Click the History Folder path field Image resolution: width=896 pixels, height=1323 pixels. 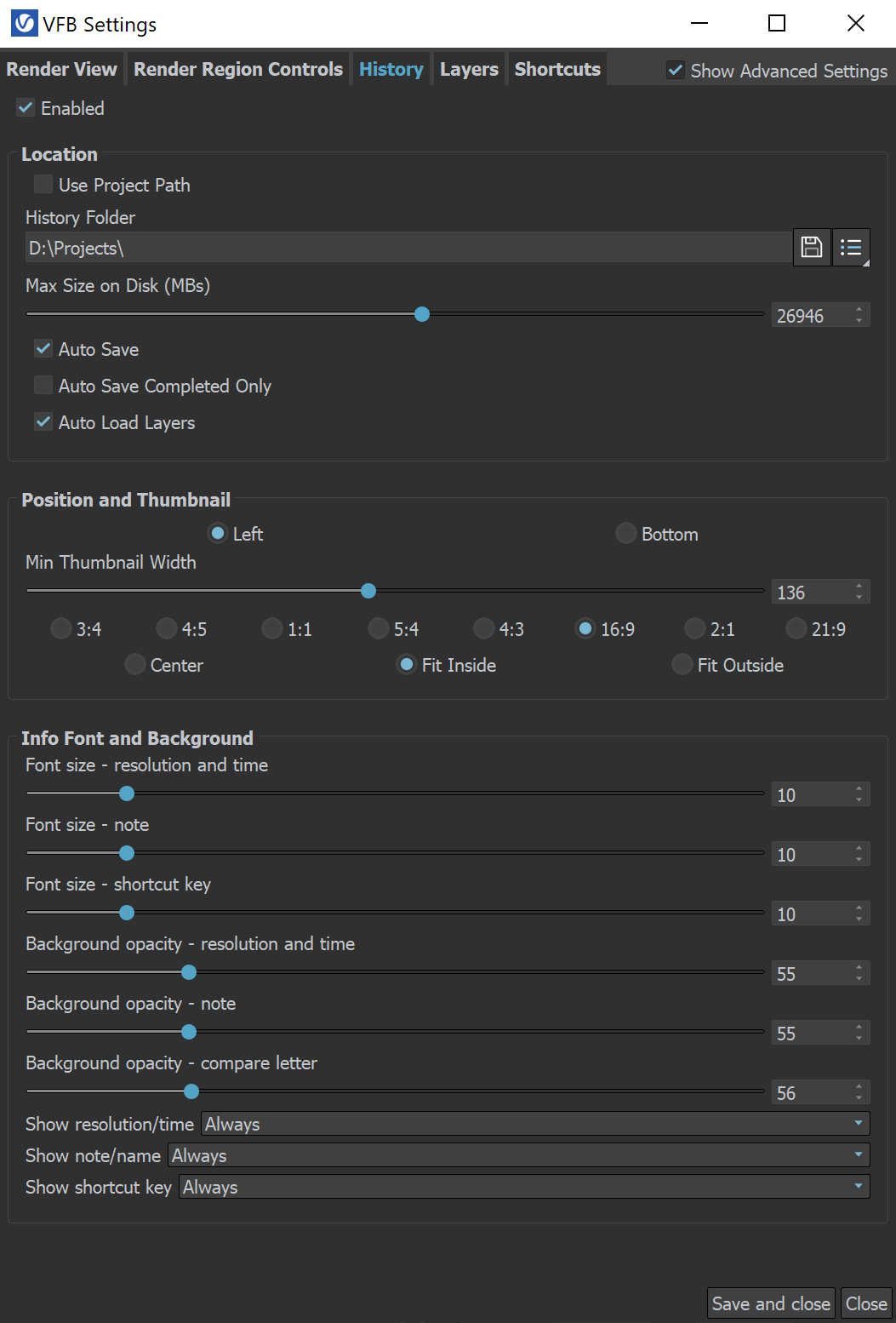point(408,248)
